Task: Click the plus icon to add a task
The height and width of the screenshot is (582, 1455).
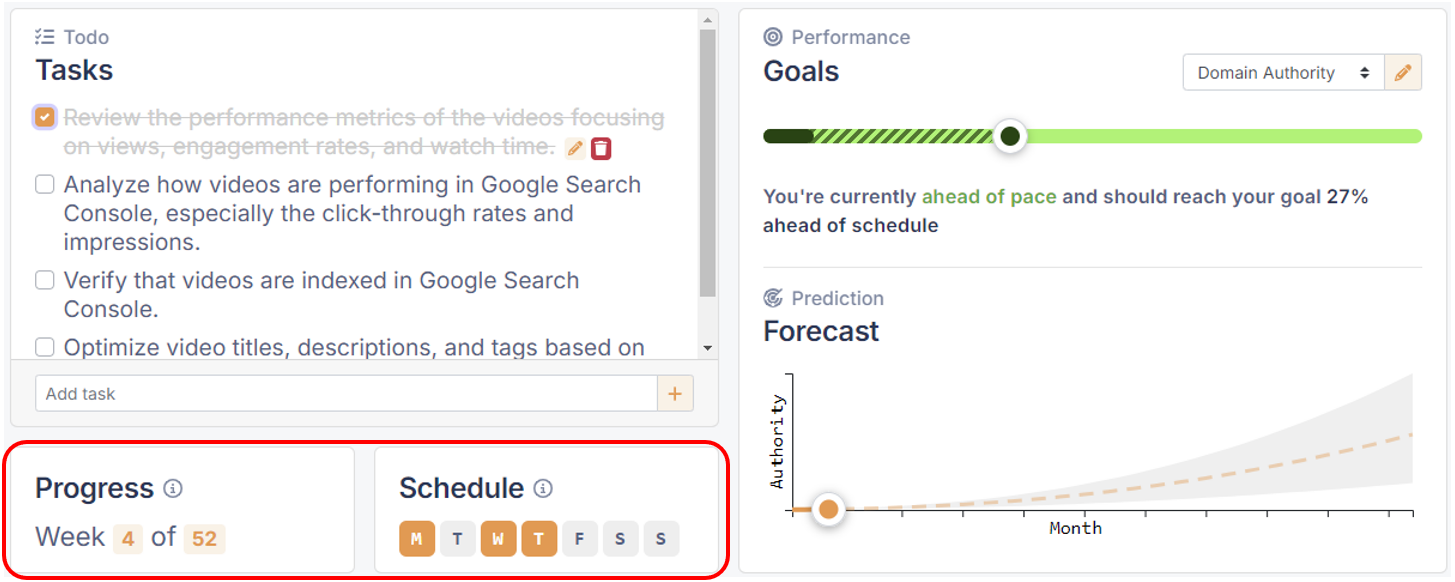Action: (x=676, y=393)
